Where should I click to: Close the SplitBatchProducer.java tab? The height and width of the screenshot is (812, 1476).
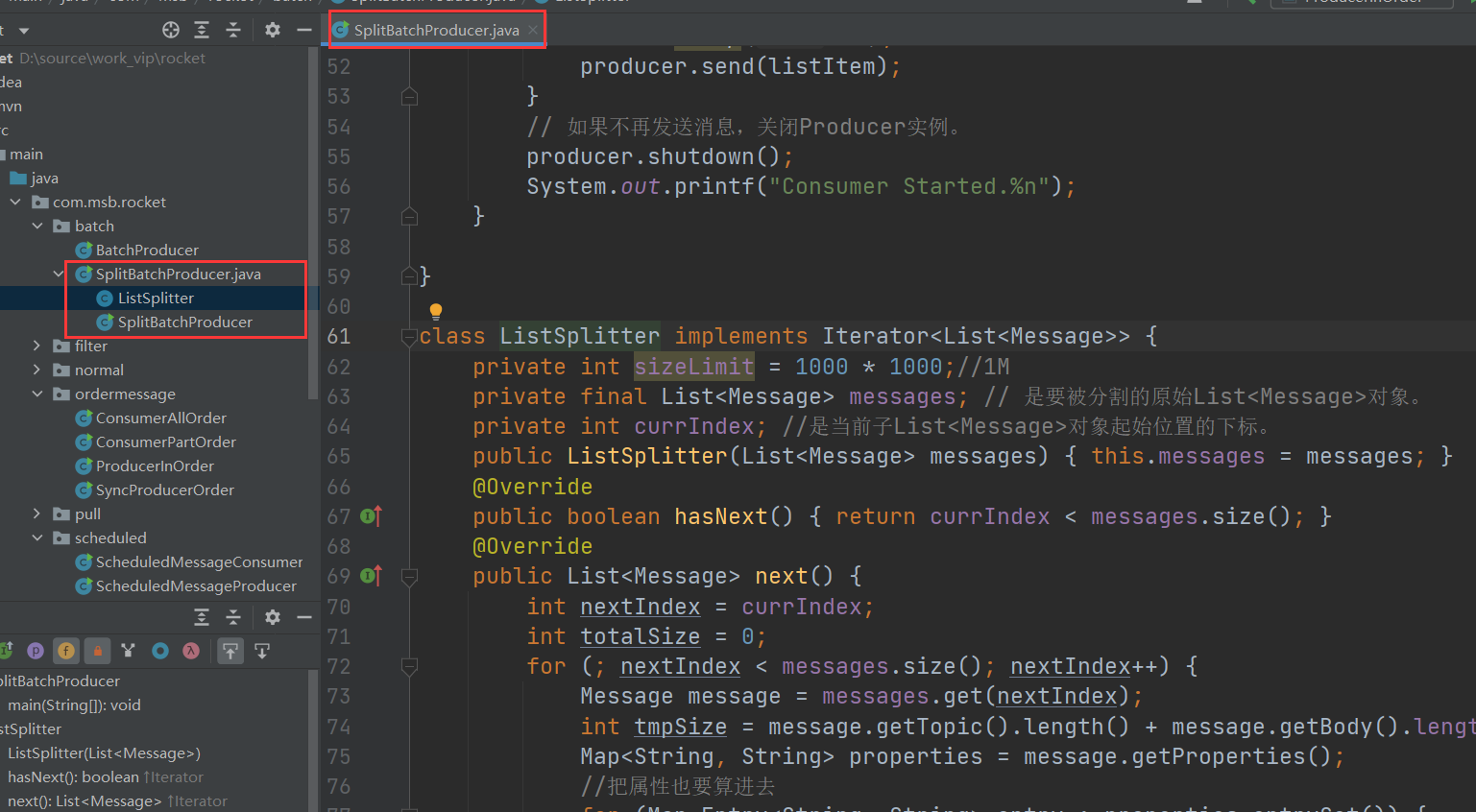pos(533,30)
